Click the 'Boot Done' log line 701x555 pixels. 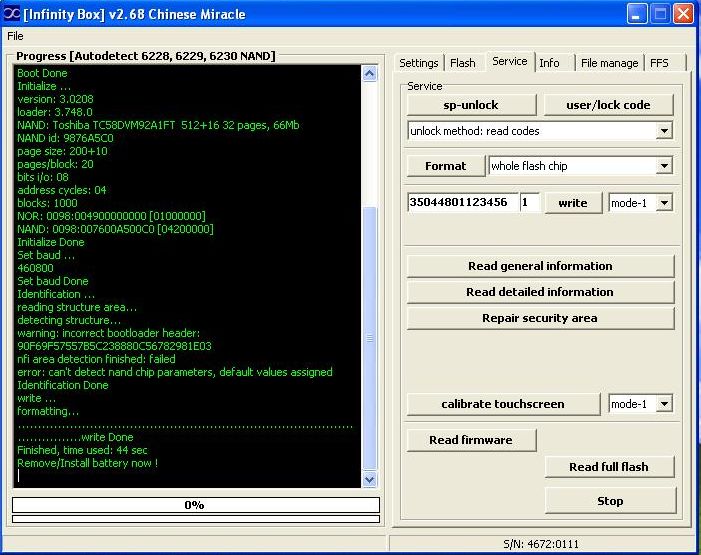click(42, 73)
